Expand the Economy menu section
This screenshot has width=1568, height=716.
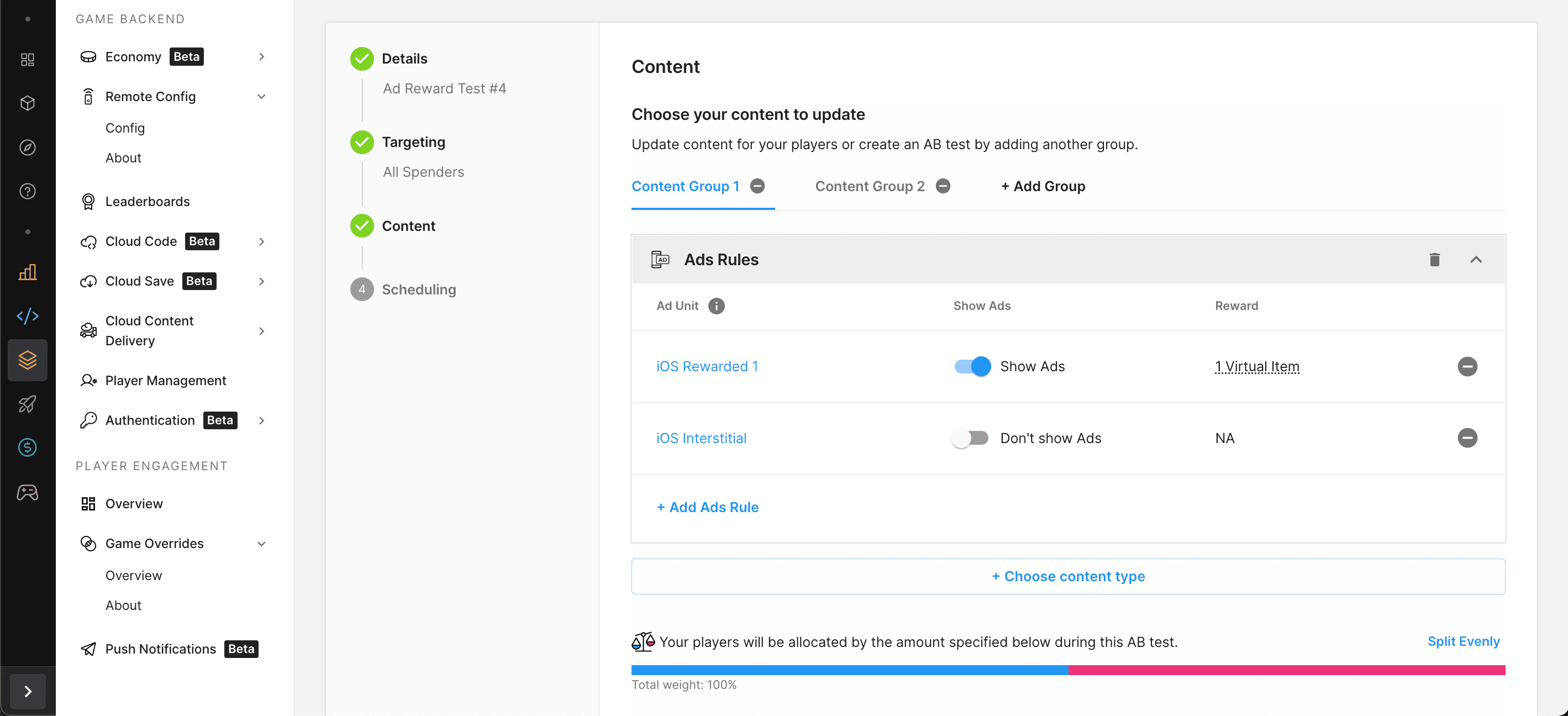tap(261, 56)
